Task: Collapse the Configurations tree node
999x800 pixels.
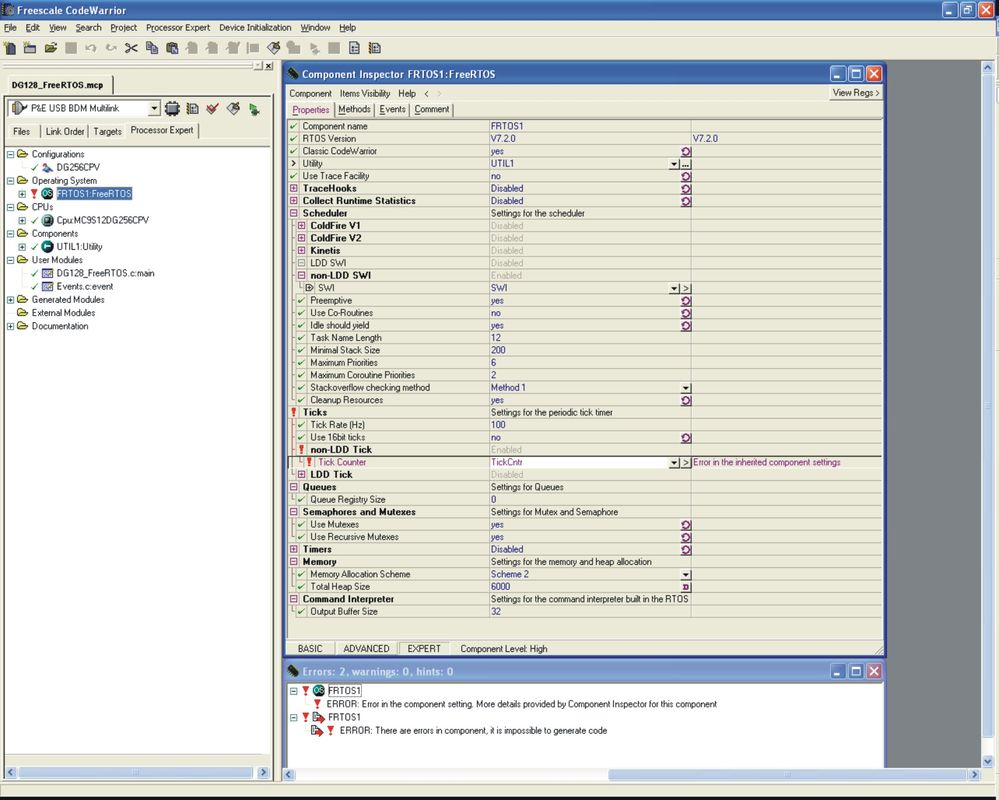Action: [x=10, y=154]
